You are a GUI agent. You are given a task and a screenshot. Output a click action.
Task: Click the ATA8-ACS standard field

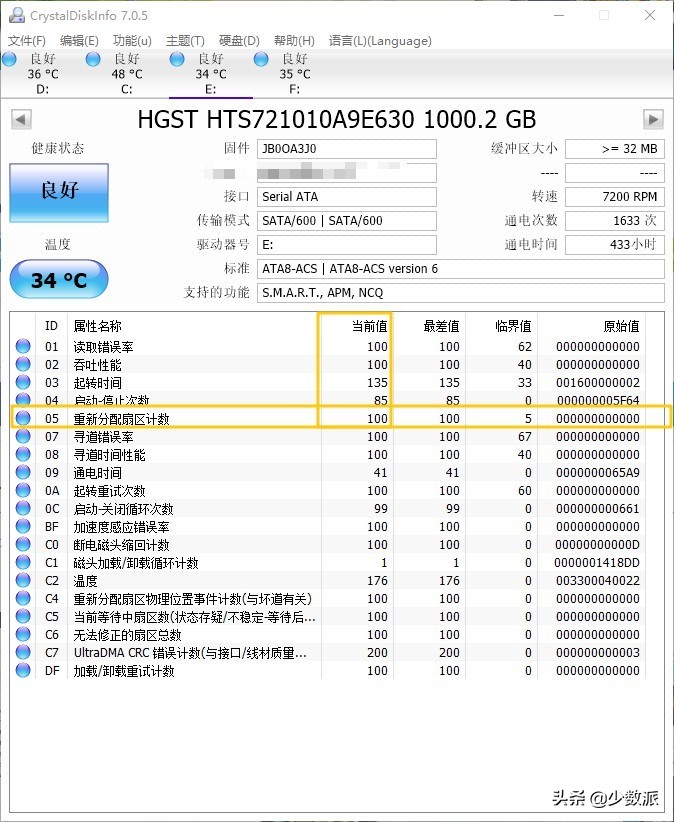click(460, 269)
